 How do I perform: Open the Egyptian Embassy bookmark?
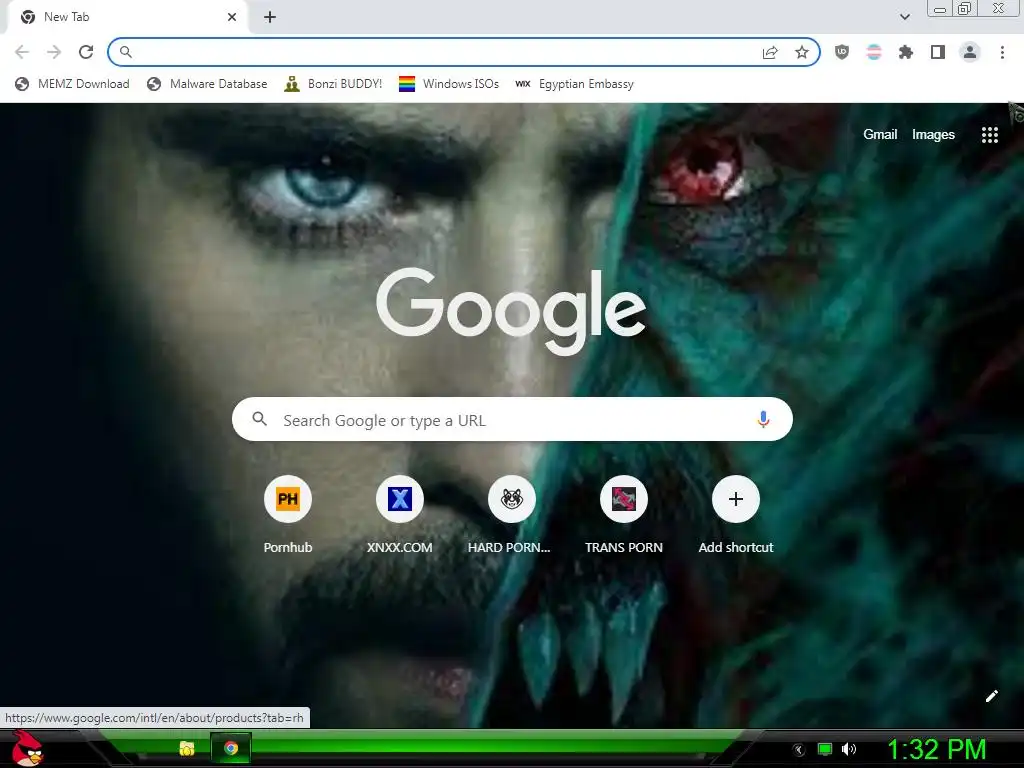[x=574, y=84]
